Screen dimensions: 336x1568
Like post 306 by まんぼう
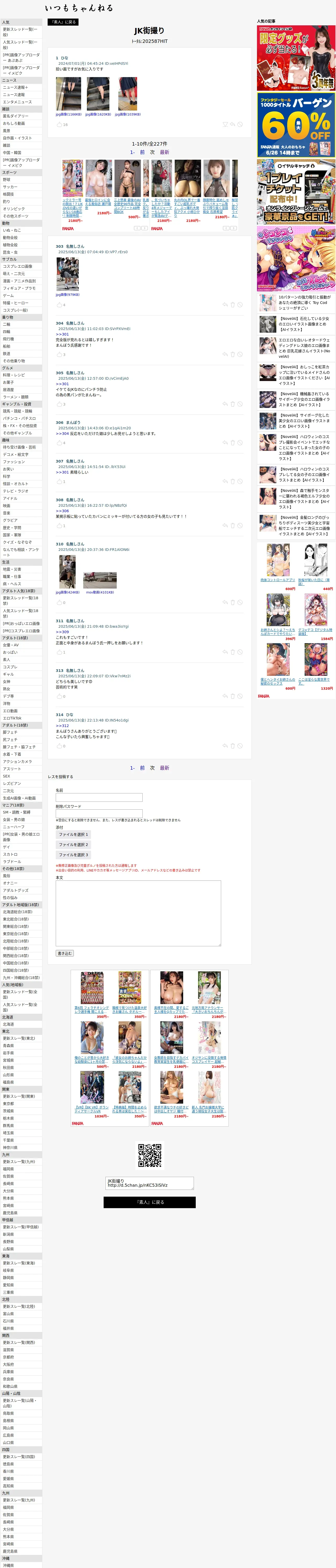[x=59, y=442]
